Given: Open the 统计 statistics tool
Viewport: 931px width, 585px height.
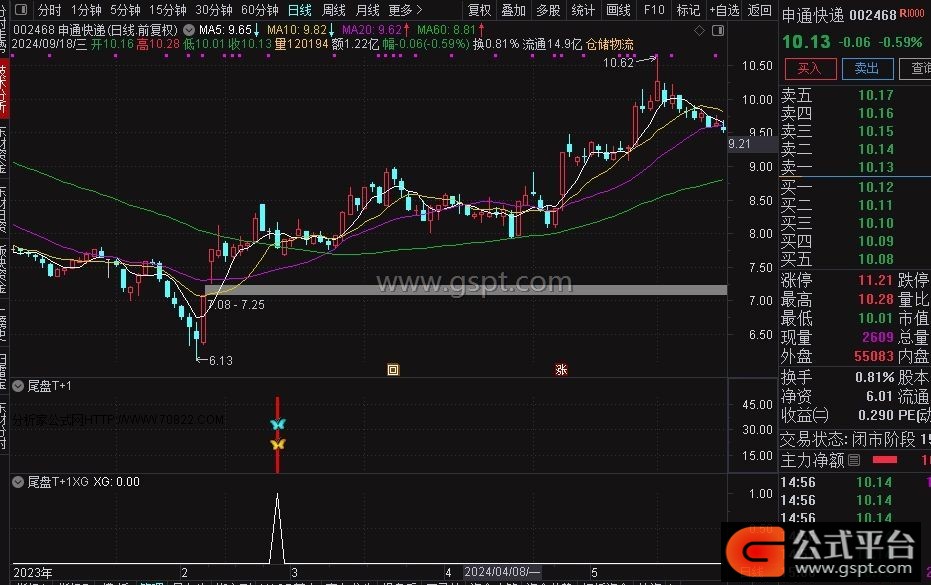Looking at the screenshot, I should point(583,10).
